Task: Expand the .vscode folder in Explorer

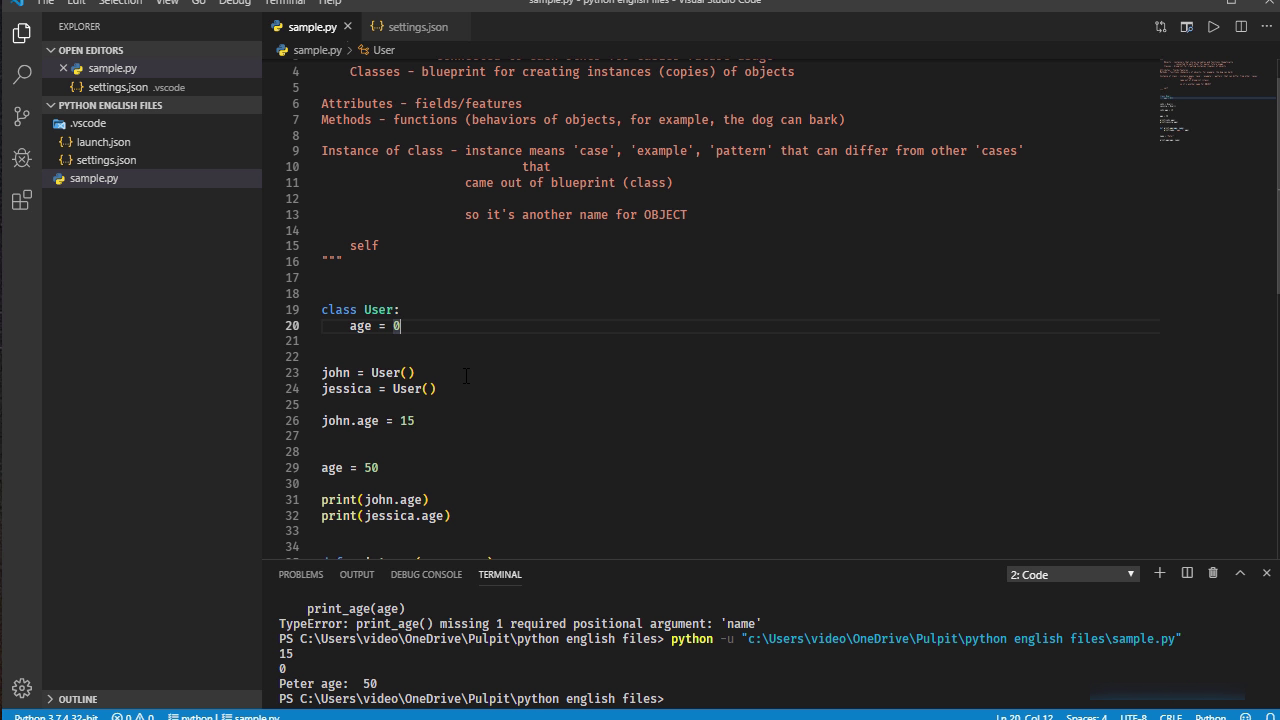Action: tap(88, 123)
